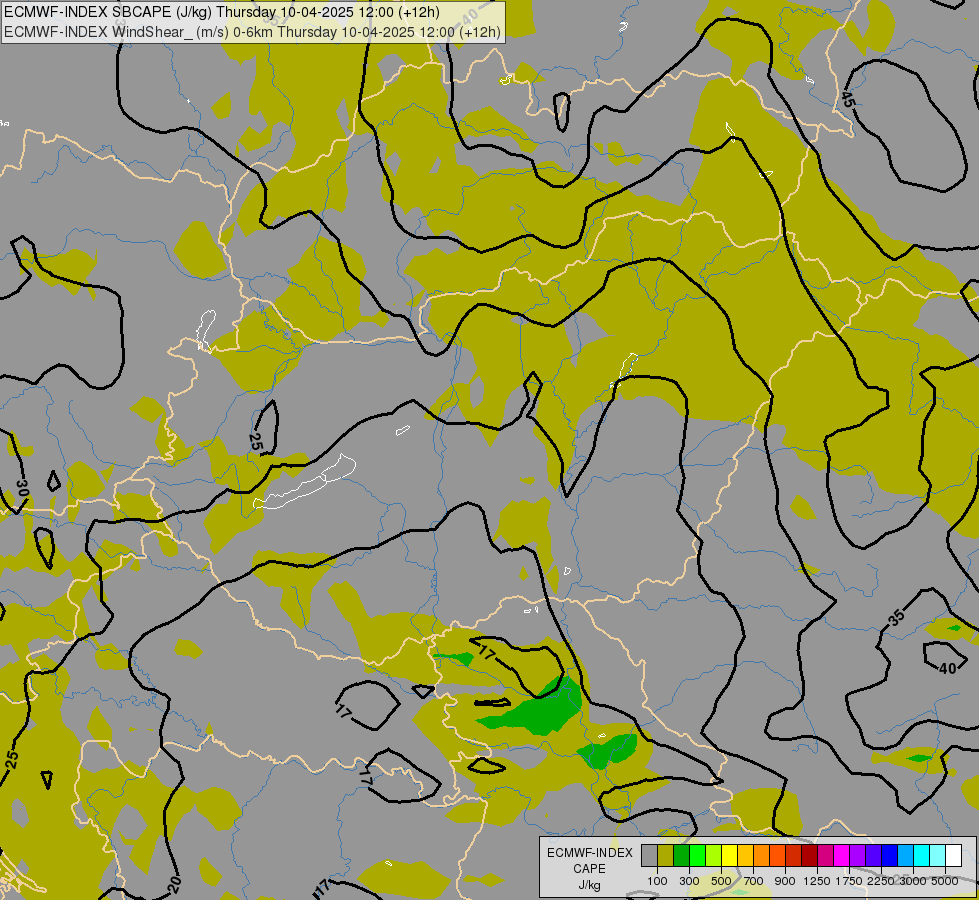Click the 40 label inside small closed contour
Screen dimensions: 979x900
[x=948, y=668]
